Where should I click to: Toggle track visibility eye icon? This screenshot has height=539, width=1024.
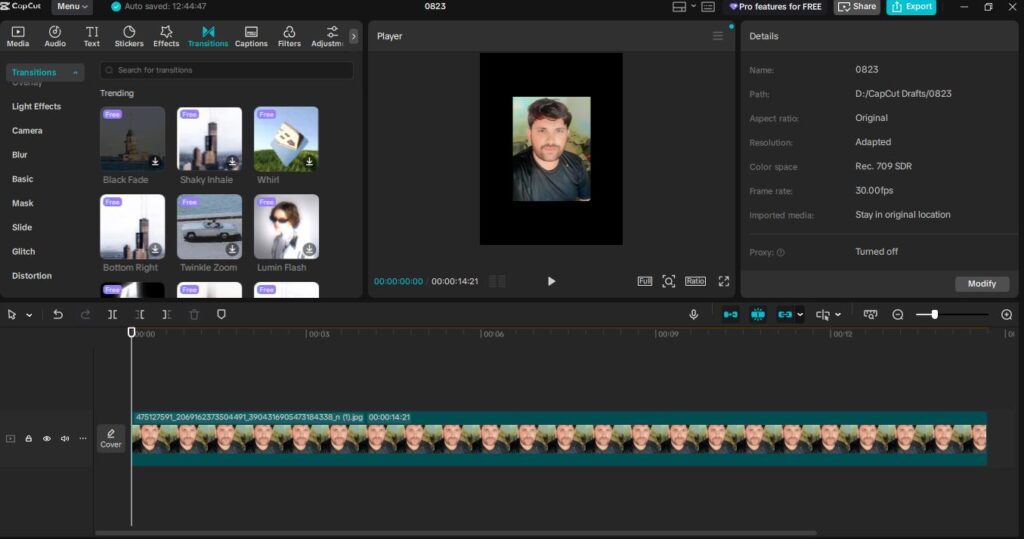(x=46, y=439)
